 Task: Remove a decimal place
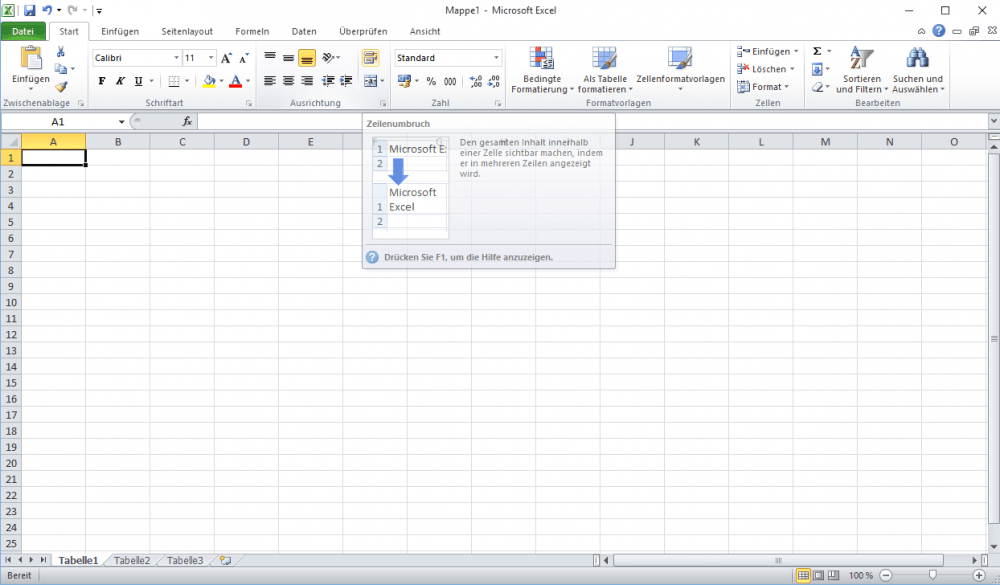[494, 81]
